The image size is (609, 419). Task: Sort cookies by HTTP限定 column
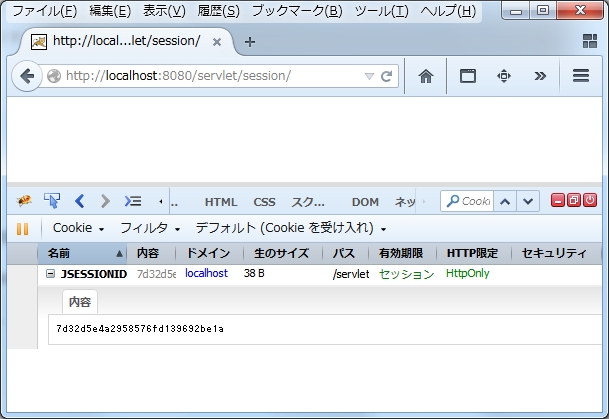pos(474,254)
